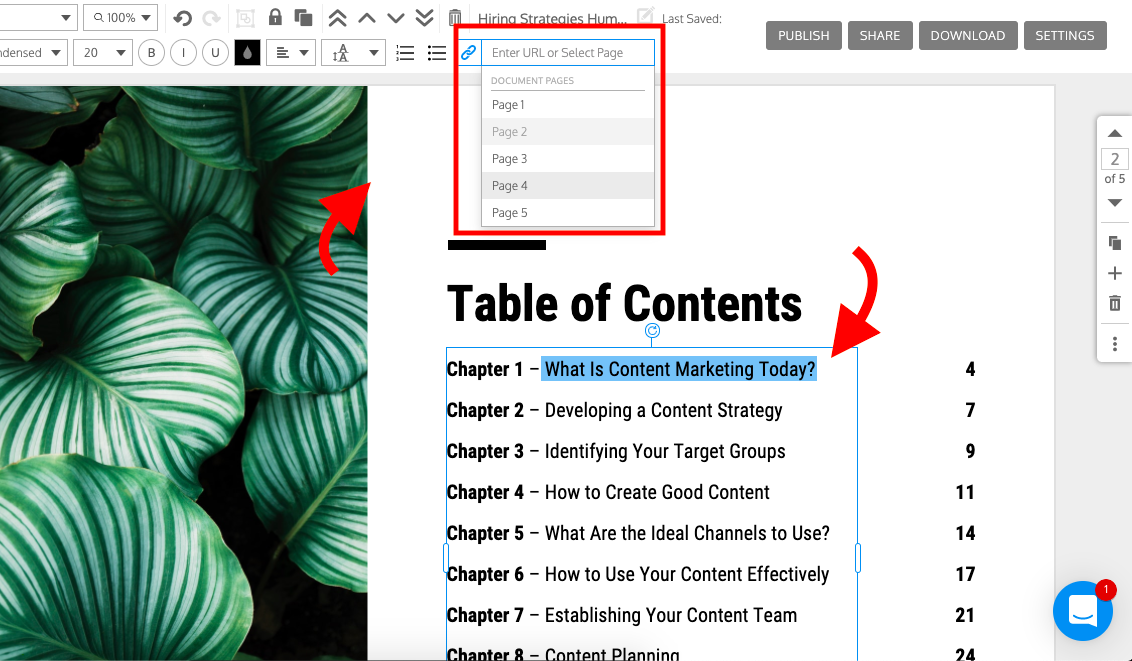Go to previous page arrow

click(x=1115, y=133)
